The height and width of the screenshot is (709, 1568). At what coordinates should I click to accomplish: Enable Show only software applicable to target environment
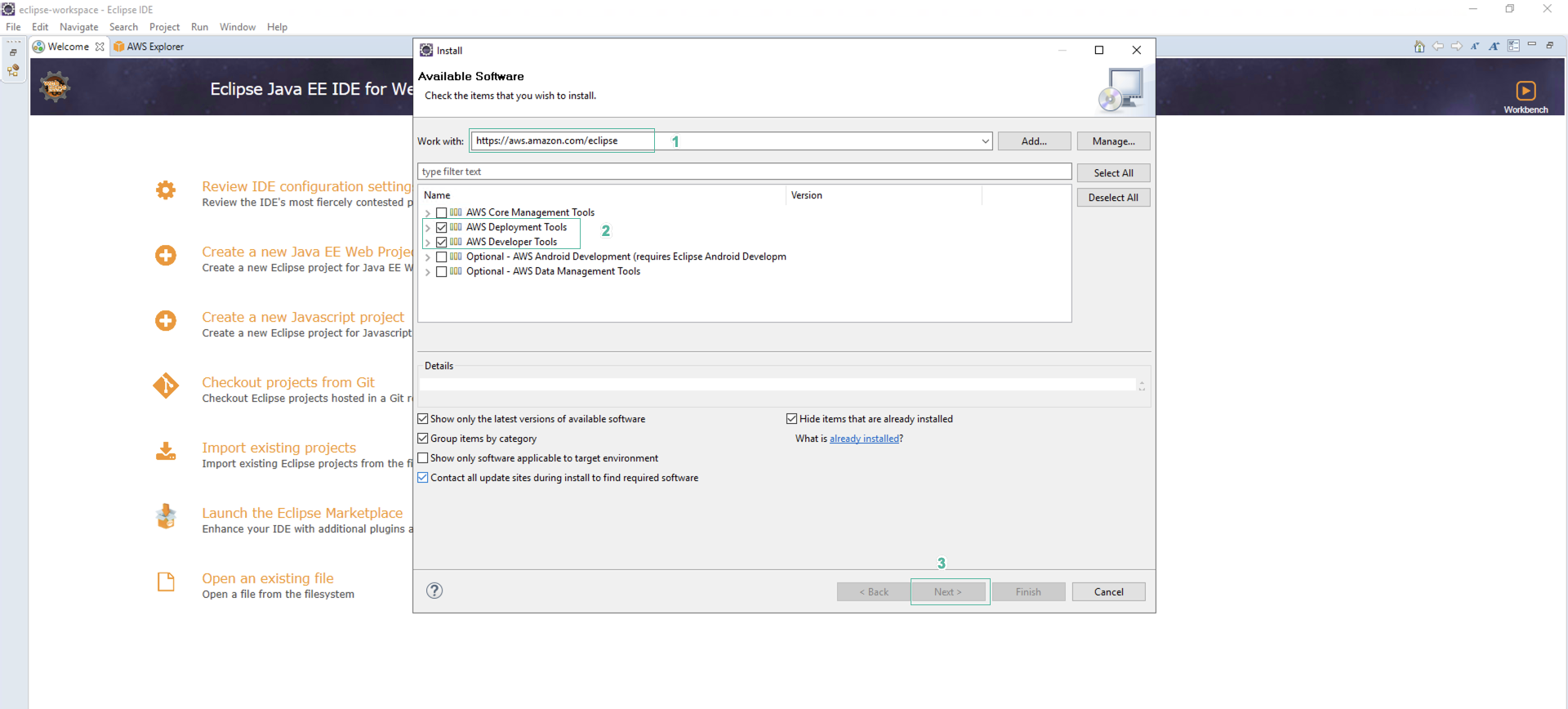point(423,458)
